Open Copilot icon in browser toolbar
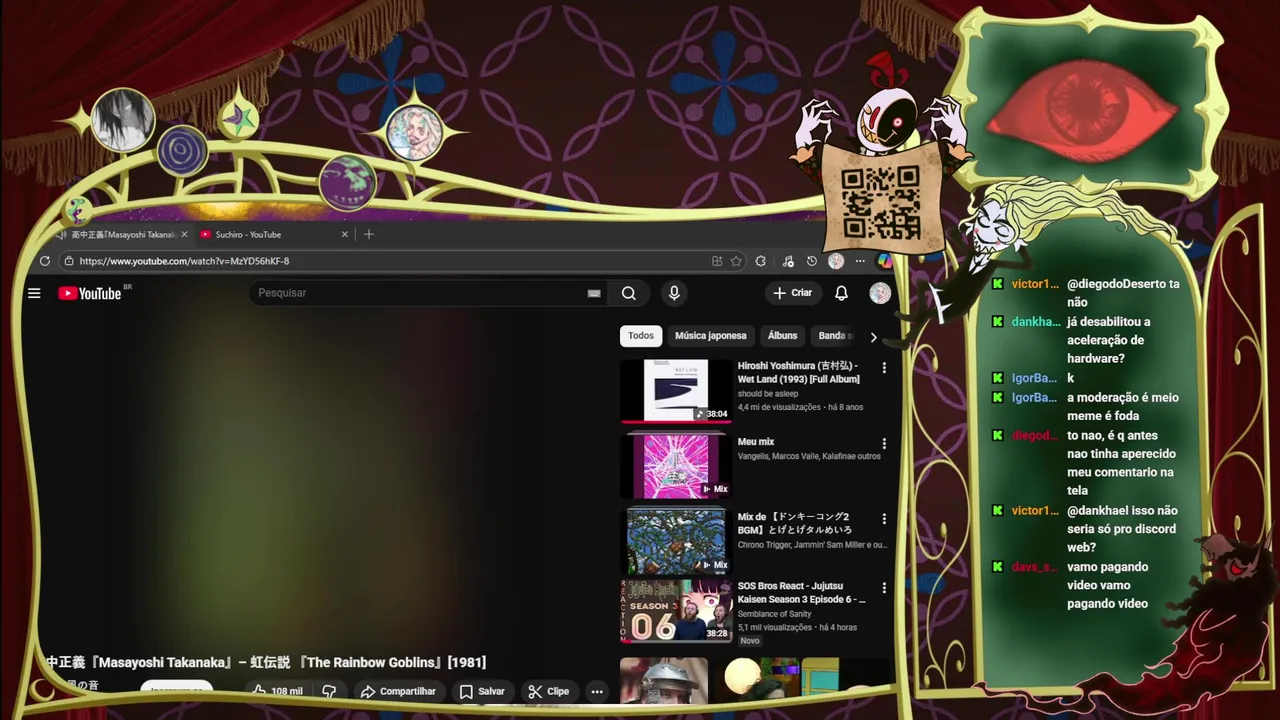Viewport: 1280px width, 720px height. click(x=884, y=261)
